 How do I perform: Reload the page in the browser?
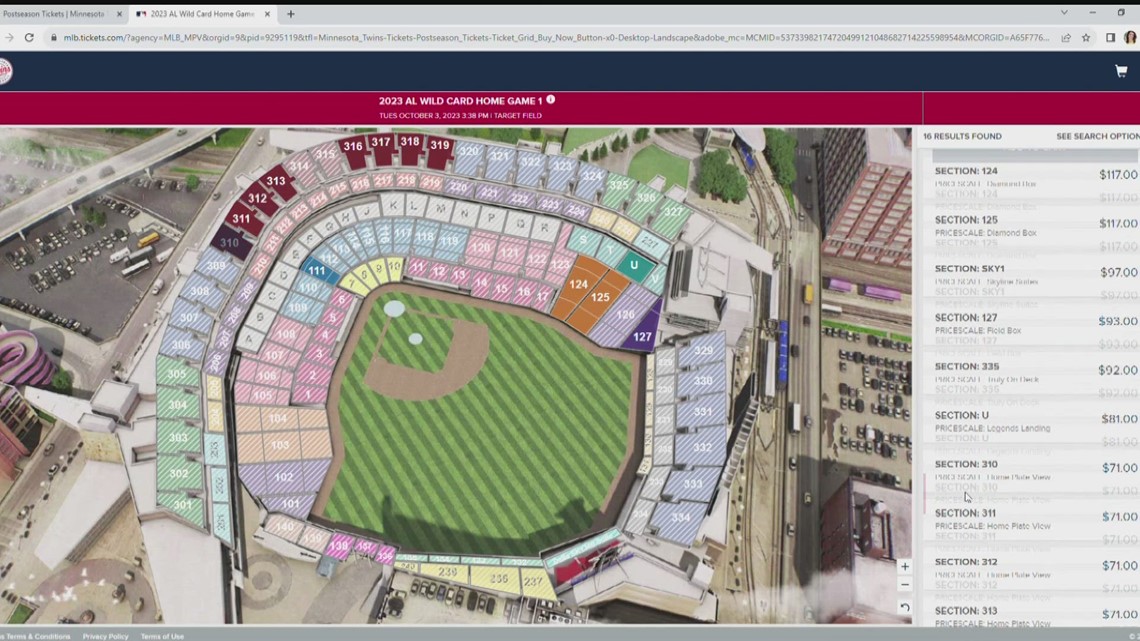[x=29, y=38]
